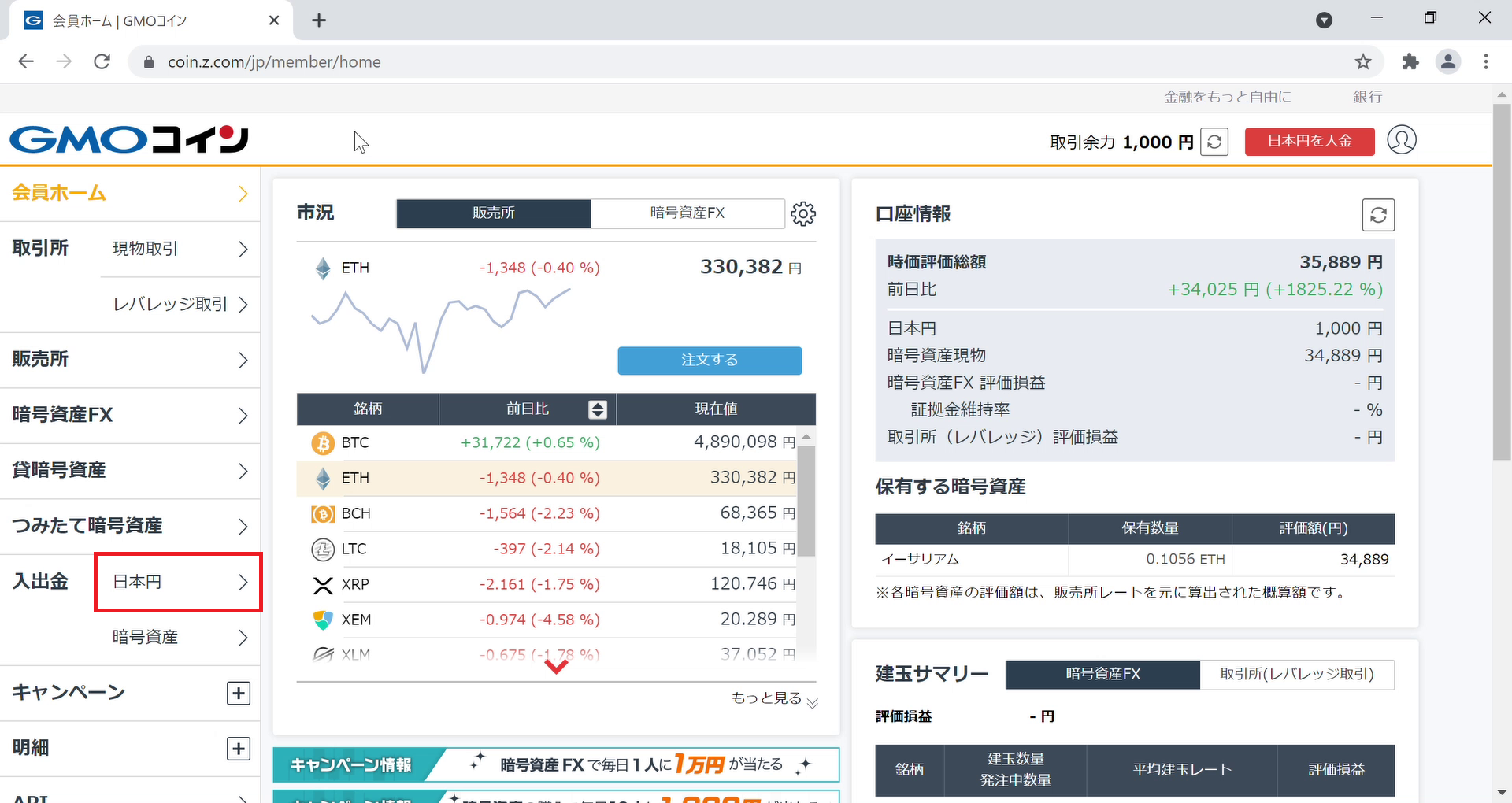
Task: Switch 建玉サマリー to 取引所(レバレッジ取引)
Action: pyautogui.click(x=1296, y=675)
